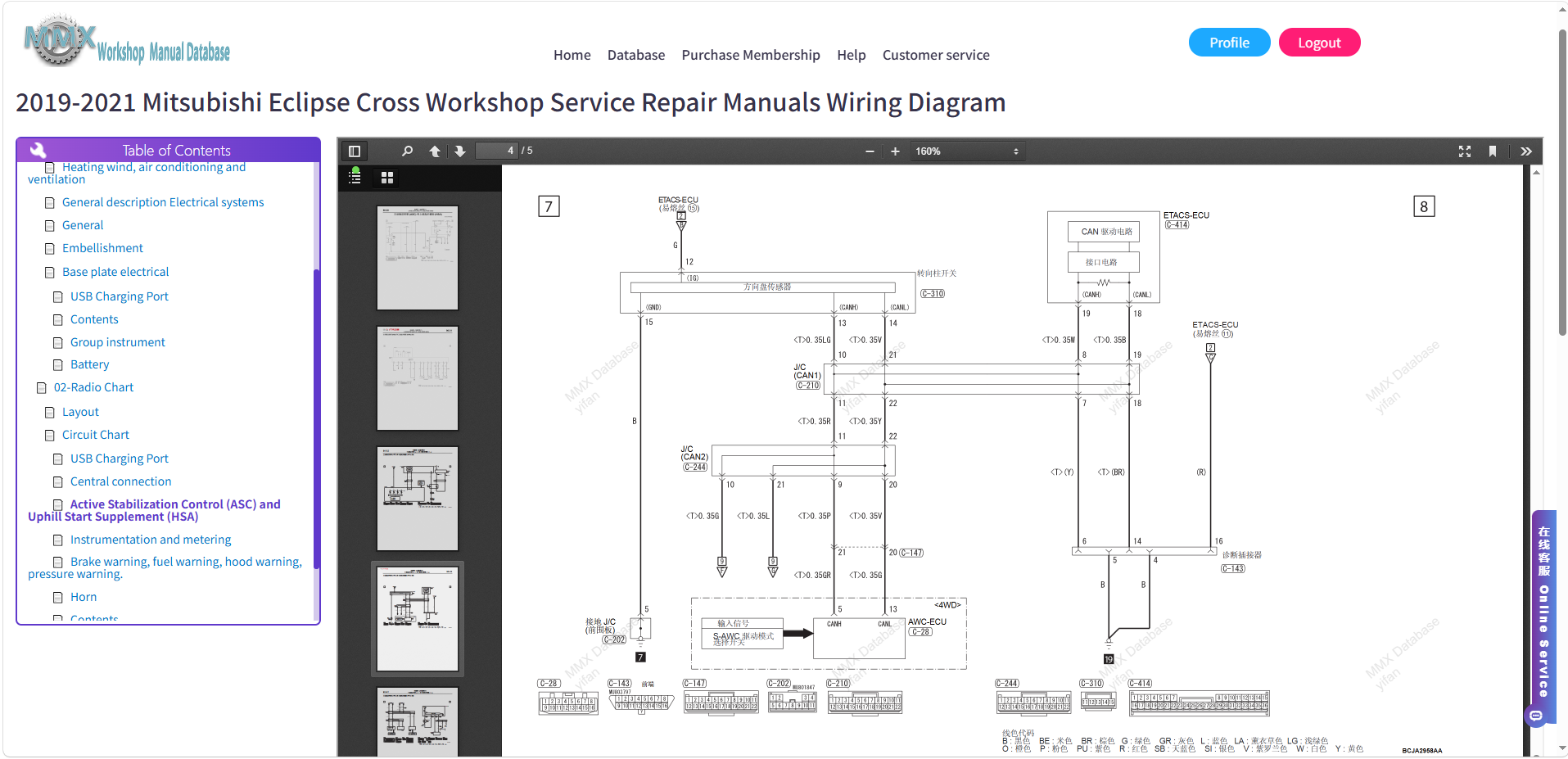The width and height of the screenshot is (1568, 759).
Task: Select the first page thumbnail
Action: tap(418, 258)
